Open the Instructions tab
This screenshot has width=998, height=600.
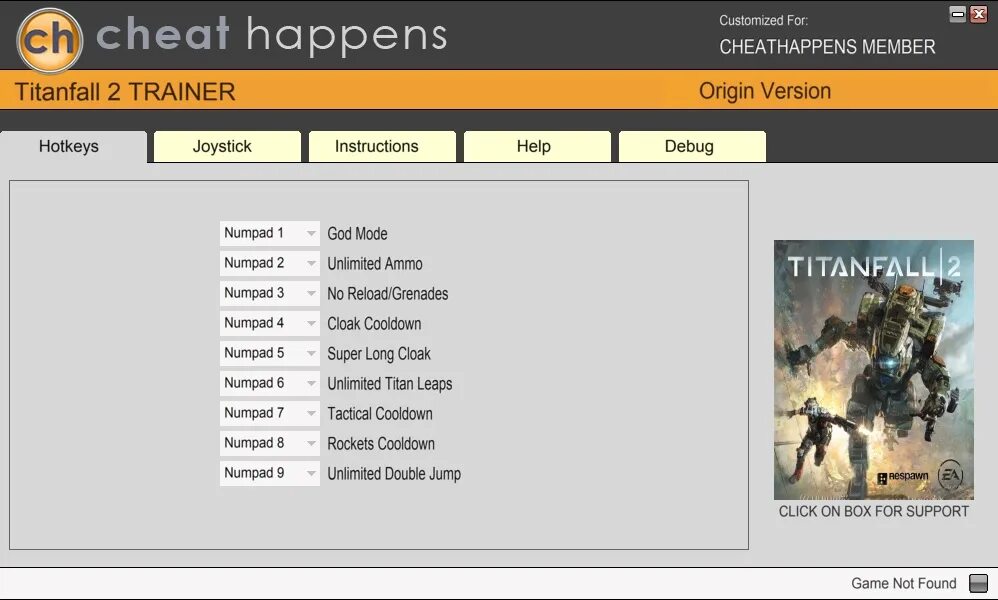(382, 147)
